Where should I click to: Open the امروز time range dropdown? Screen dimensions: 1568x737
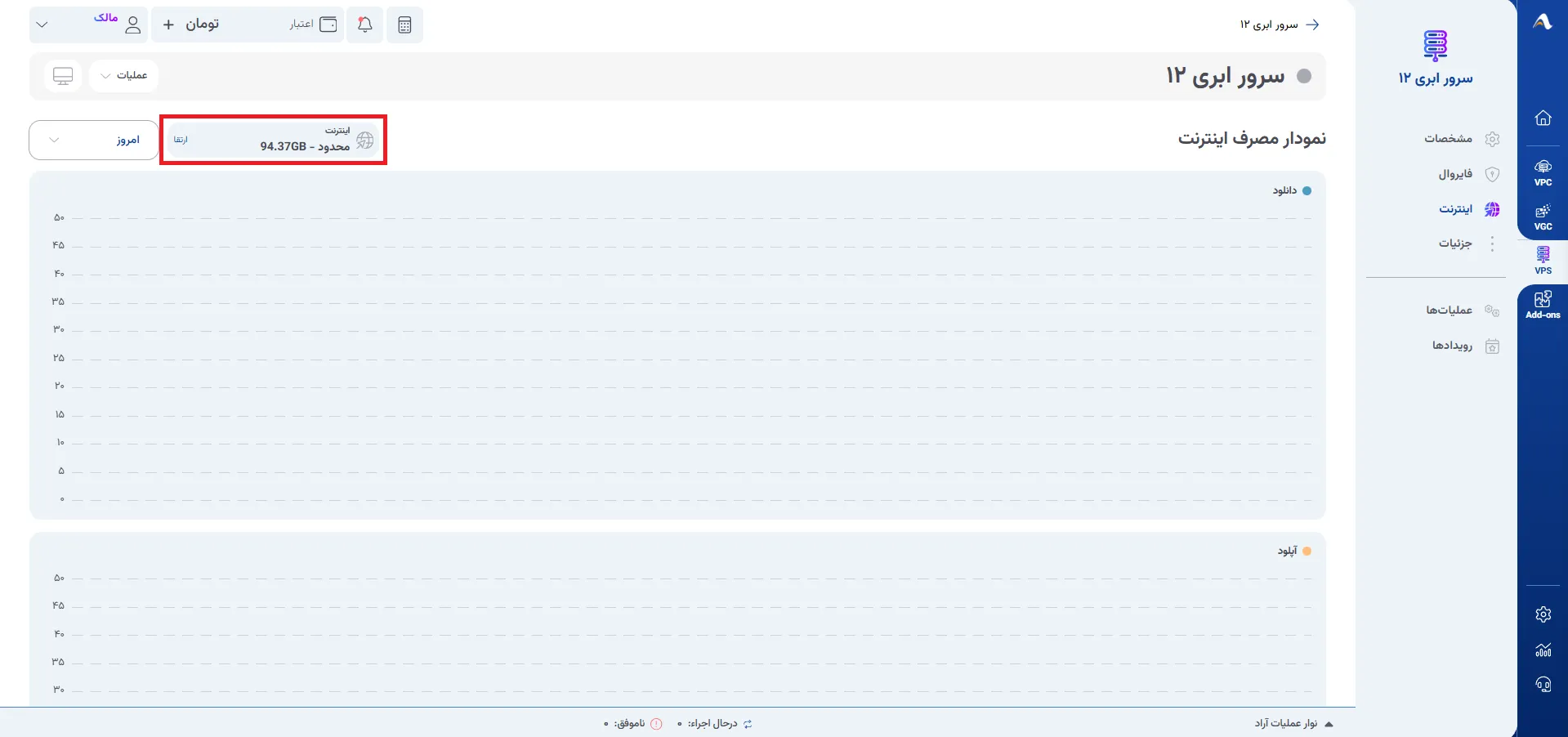pos(94,141)
